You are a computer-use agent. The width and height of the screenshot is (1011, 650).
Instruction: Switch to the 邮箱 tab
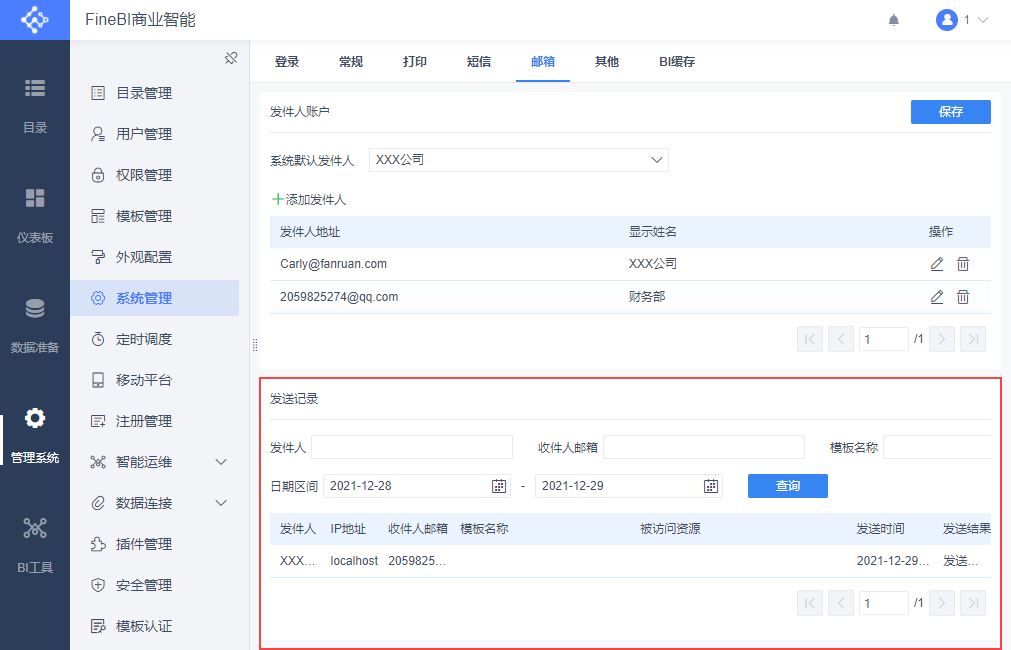coord(543,61)
